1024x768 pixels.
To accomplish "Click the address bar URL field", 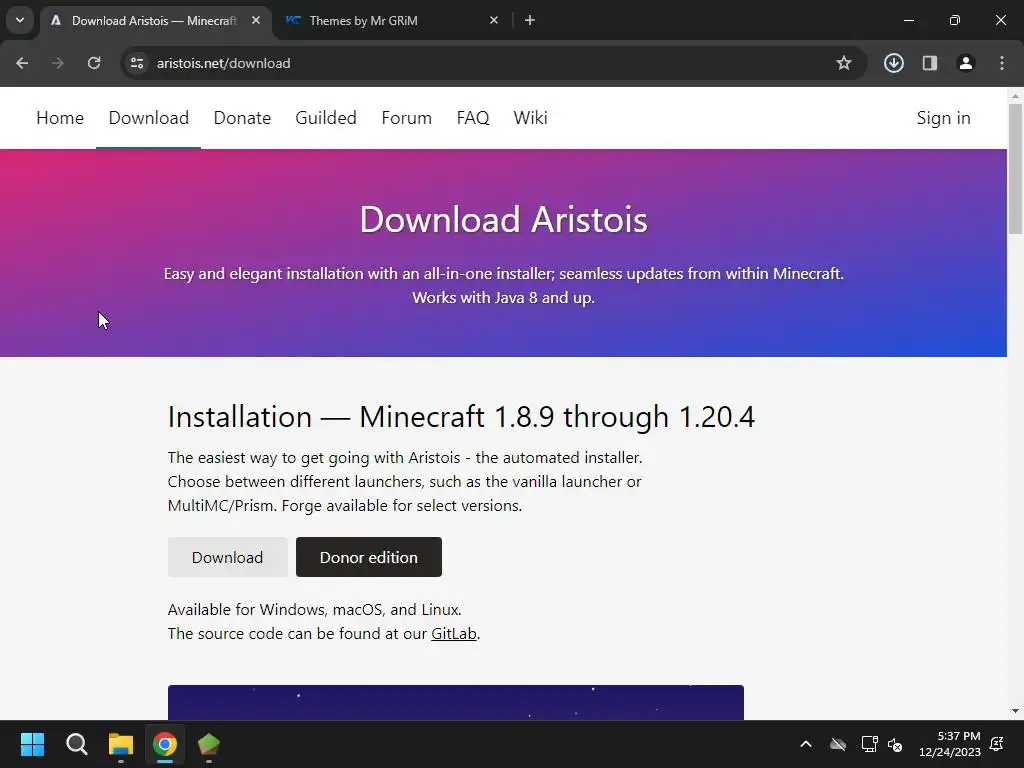I will coord(483,63).
